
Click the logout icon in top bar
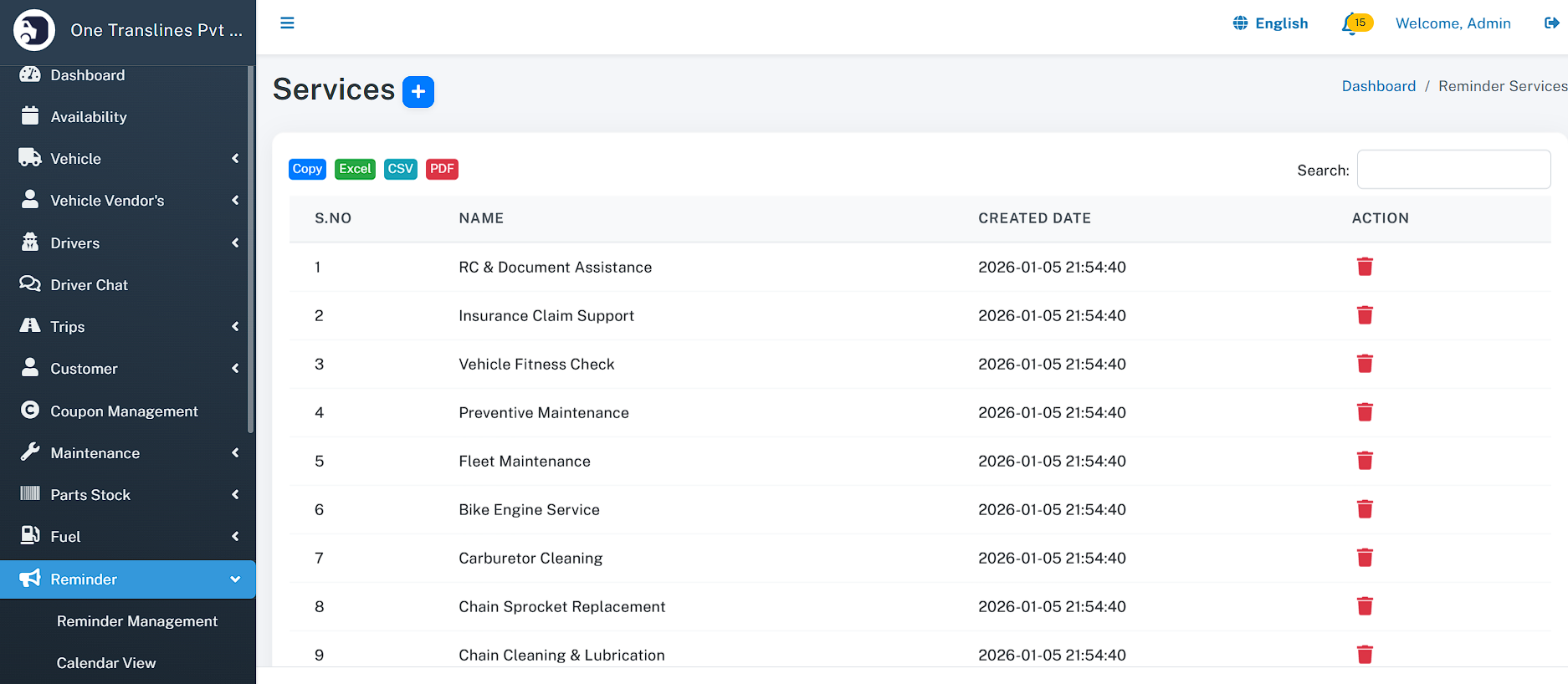(1550, 23)
